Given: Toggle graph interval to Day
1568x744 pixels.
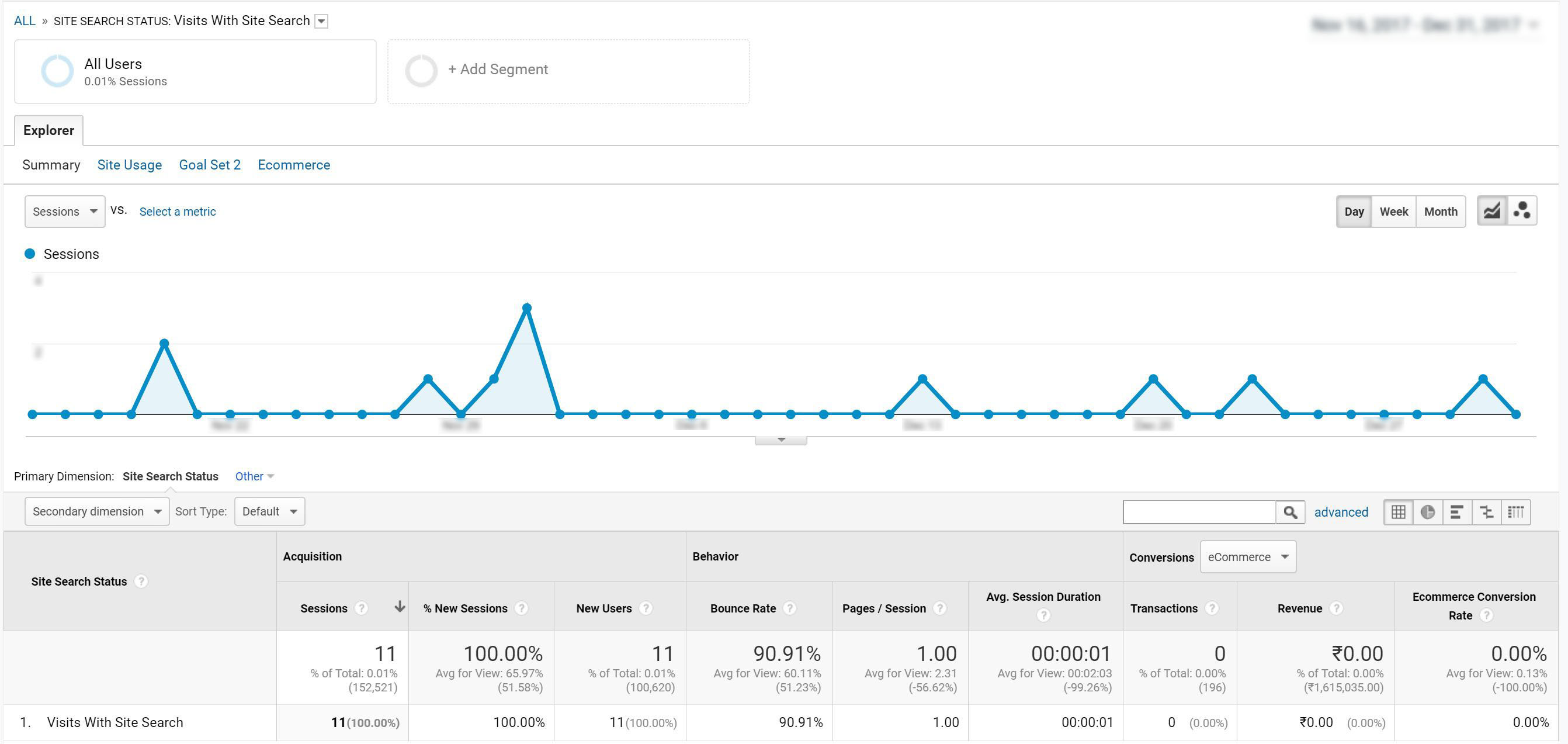Looking at the screenshot, I should pyautogui.click(x=1354, y=211).
